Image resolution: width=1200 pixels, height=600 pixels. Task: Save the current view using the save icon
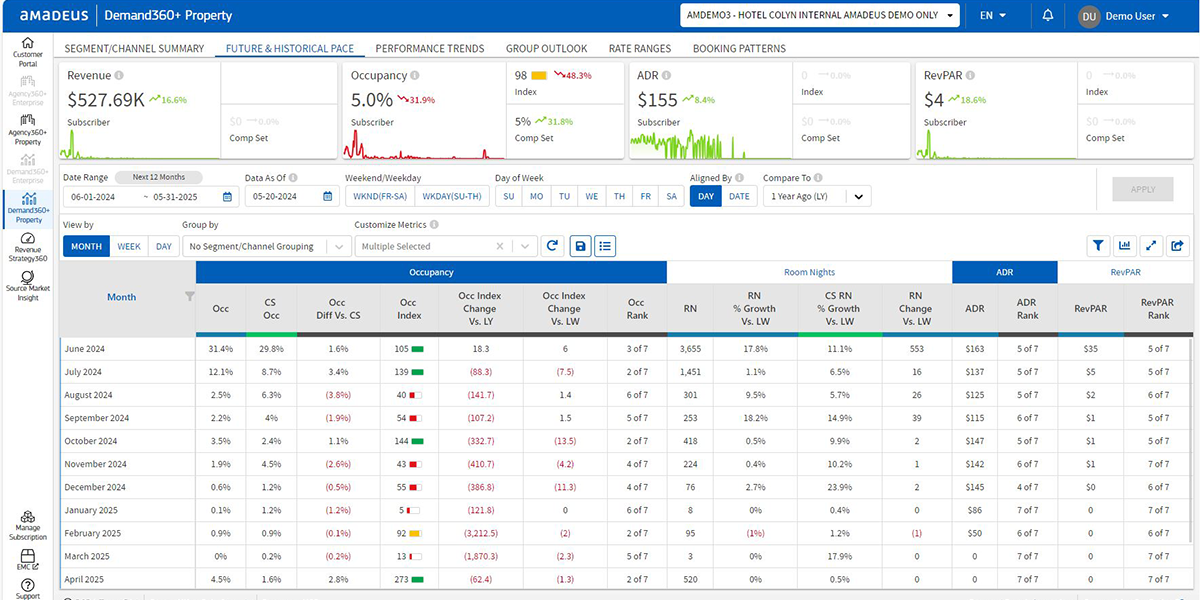tap(580, 245)
